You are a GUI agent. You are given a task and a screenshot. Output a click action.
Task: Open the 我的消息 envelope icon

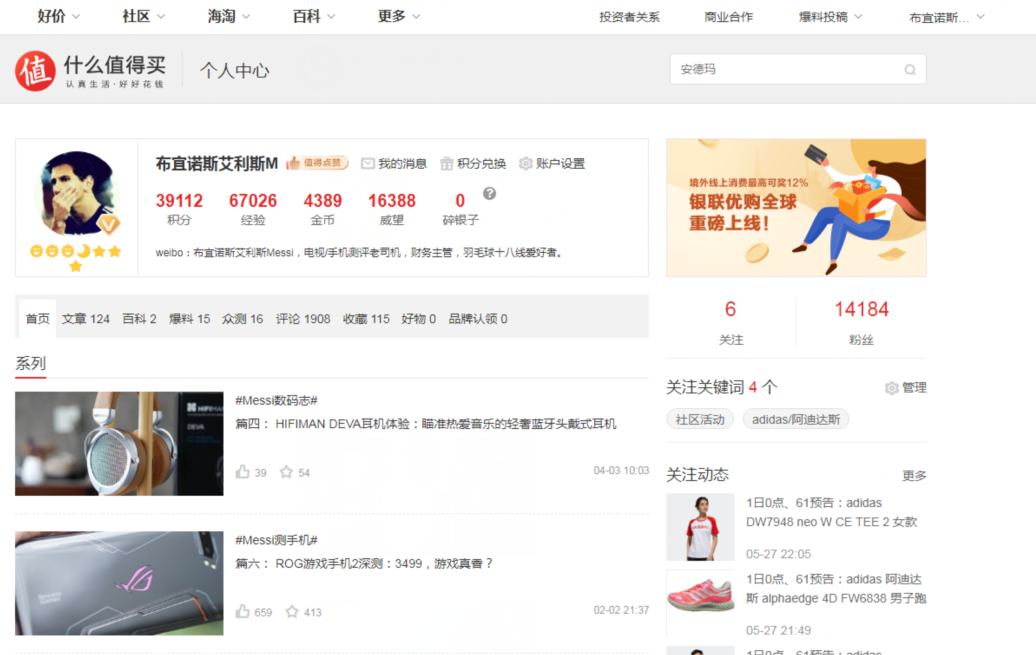pyautogui.click(x=367, y=163)
